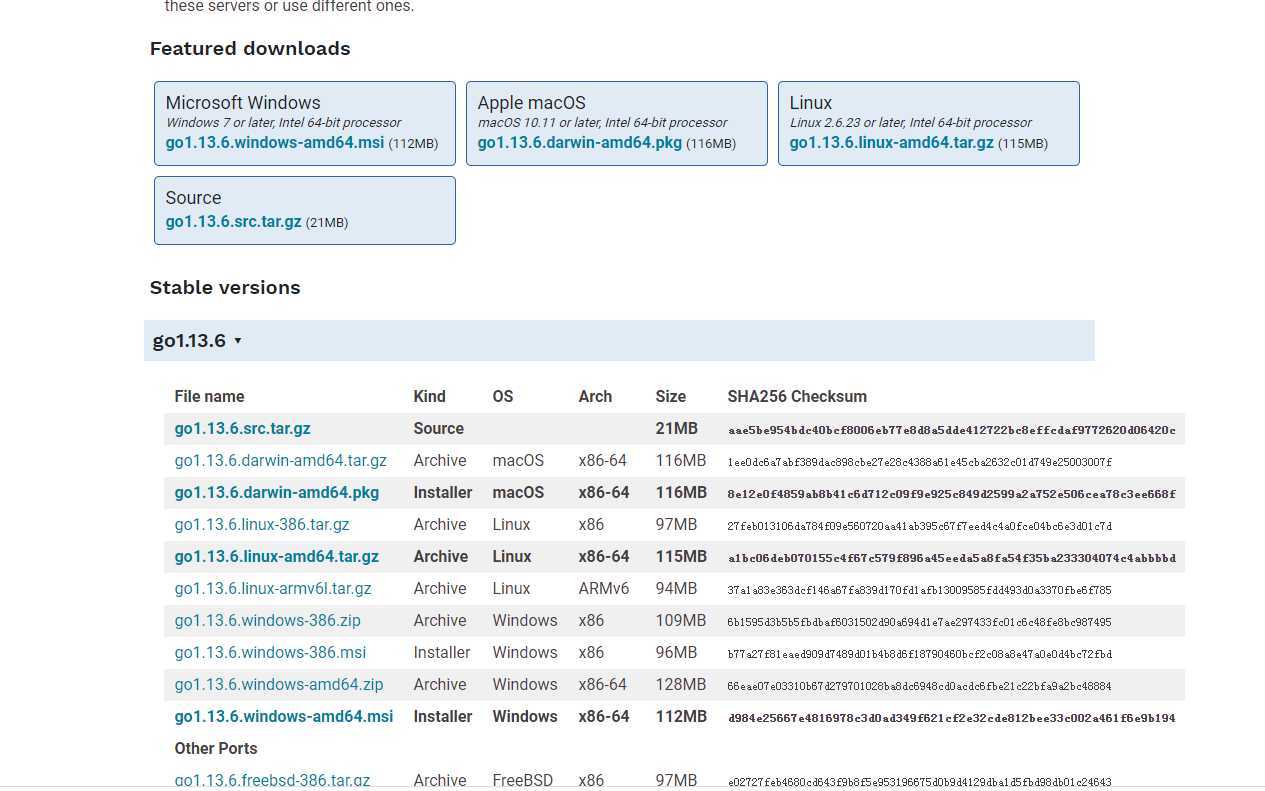This screenshot has width=1265, height=791.
Task: Download go1.13.6.src.tar.gz from the Source featured box
Action: click(234, 222)
